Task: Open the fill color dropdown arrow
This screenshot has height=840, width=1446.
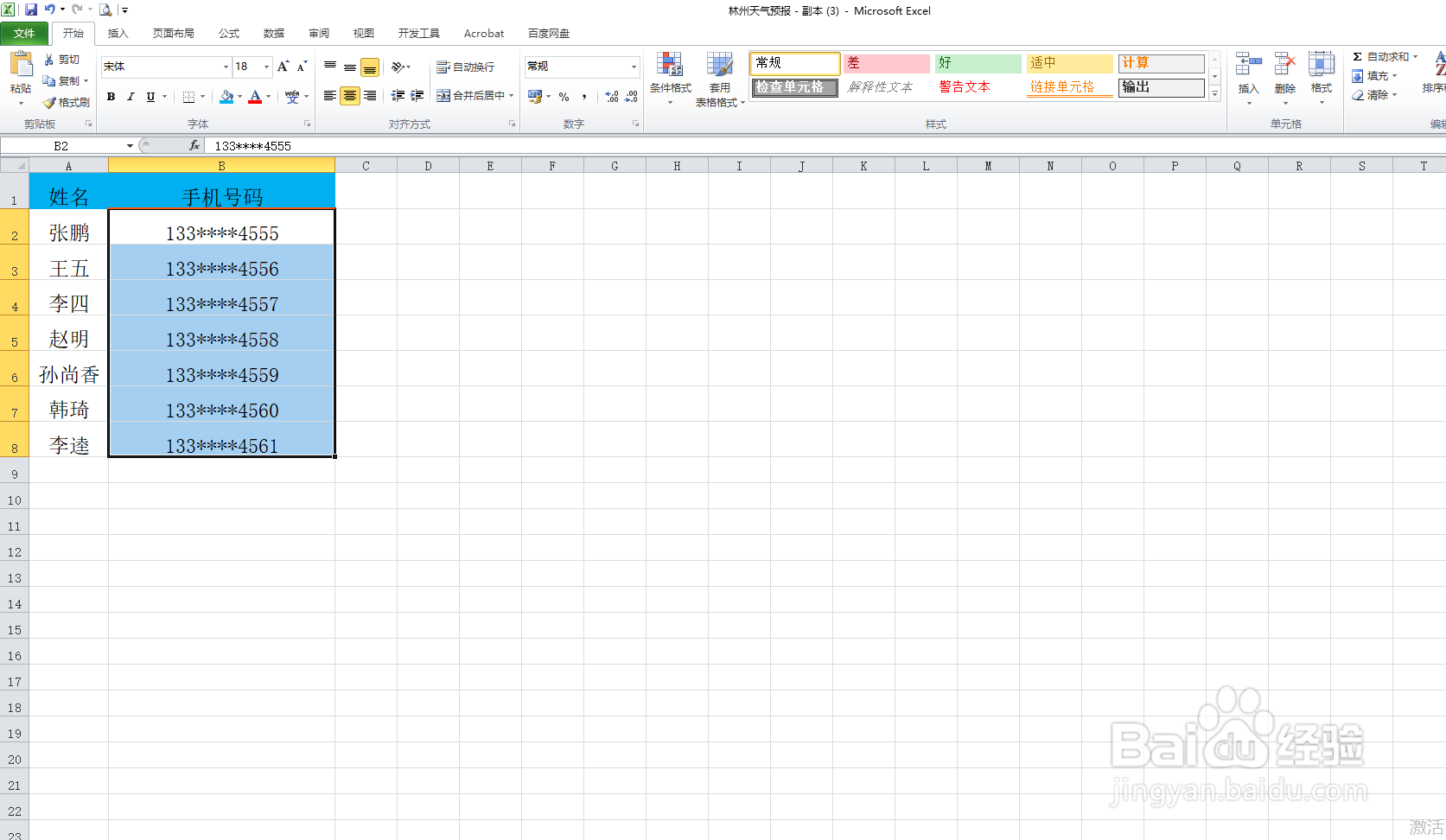Action: [x=239, y=97]
